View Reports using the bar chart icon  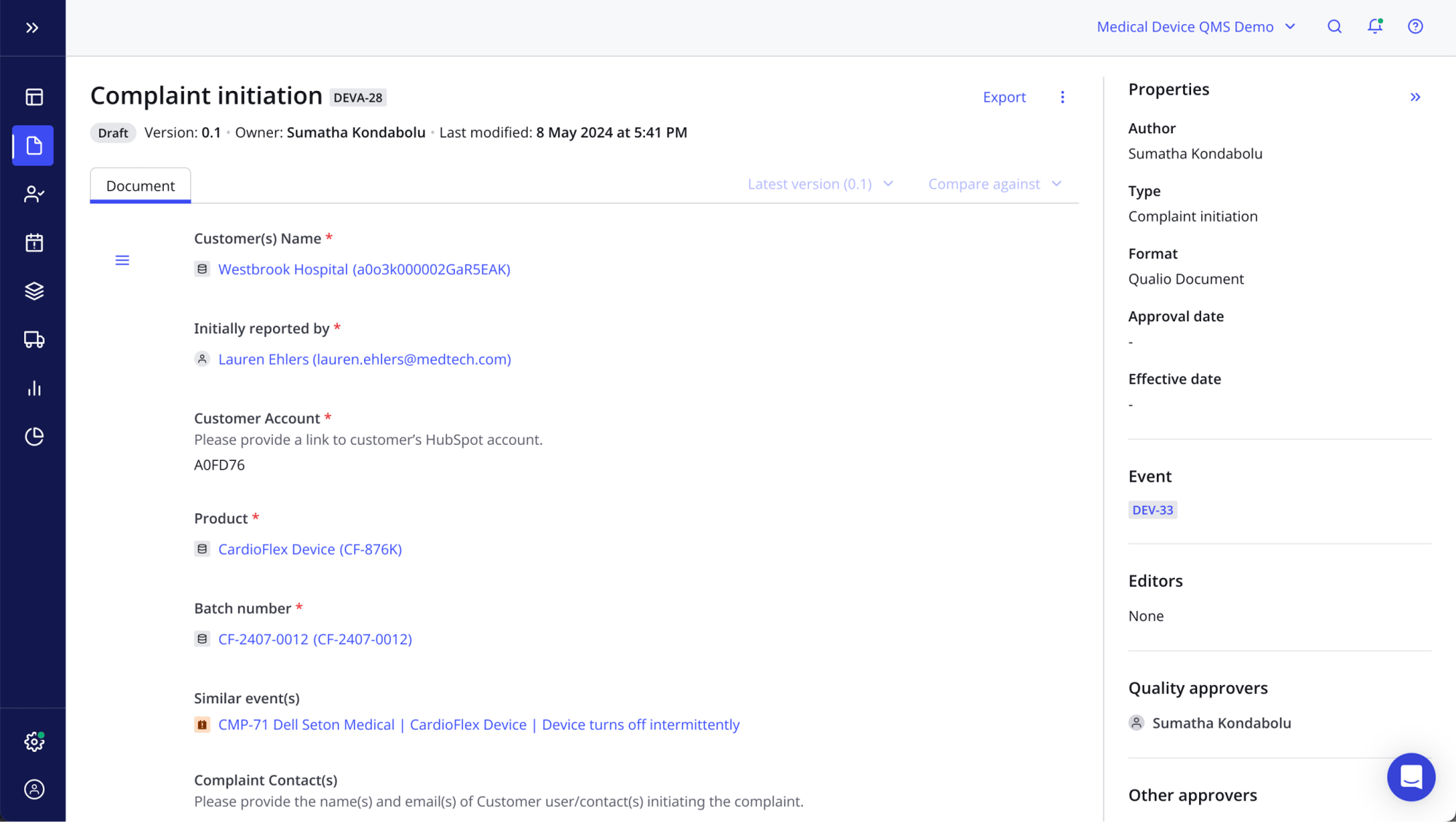coord(33,388)
